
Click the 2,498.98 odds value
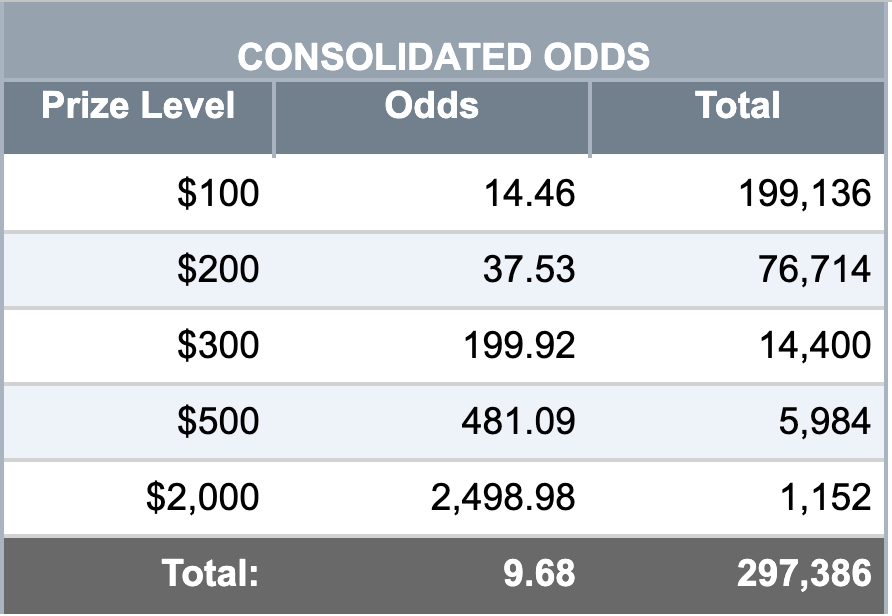point(503,497)
